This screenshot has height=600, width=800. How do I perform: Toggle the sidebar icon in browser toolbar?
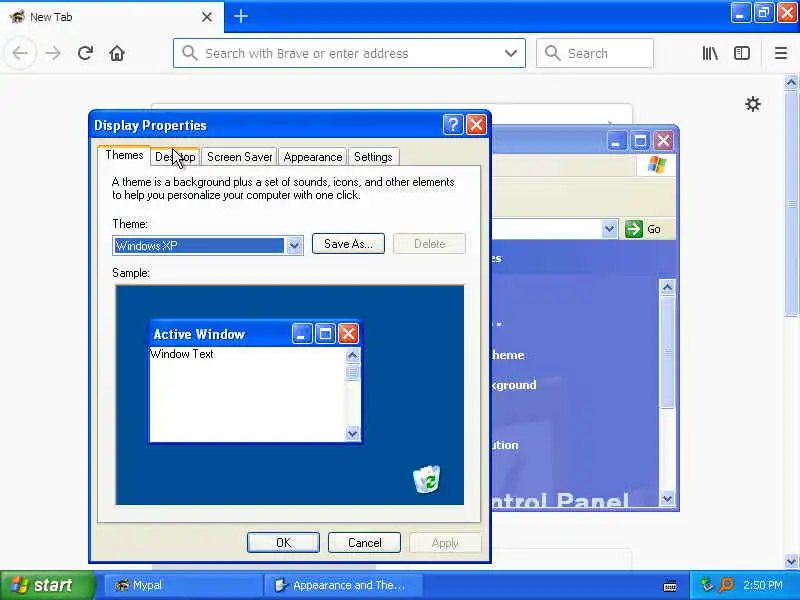click(742, 53)
